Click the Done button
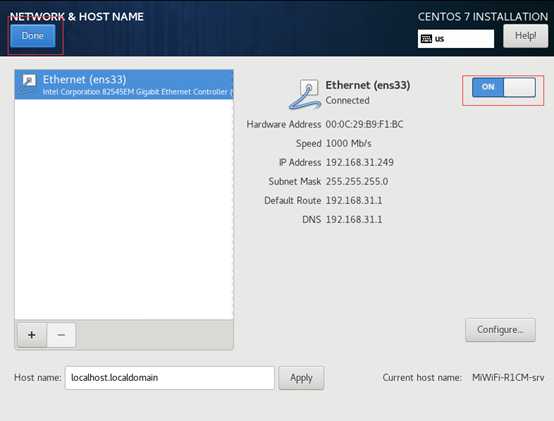The image size is (554, 421). [x=33, y=36]
